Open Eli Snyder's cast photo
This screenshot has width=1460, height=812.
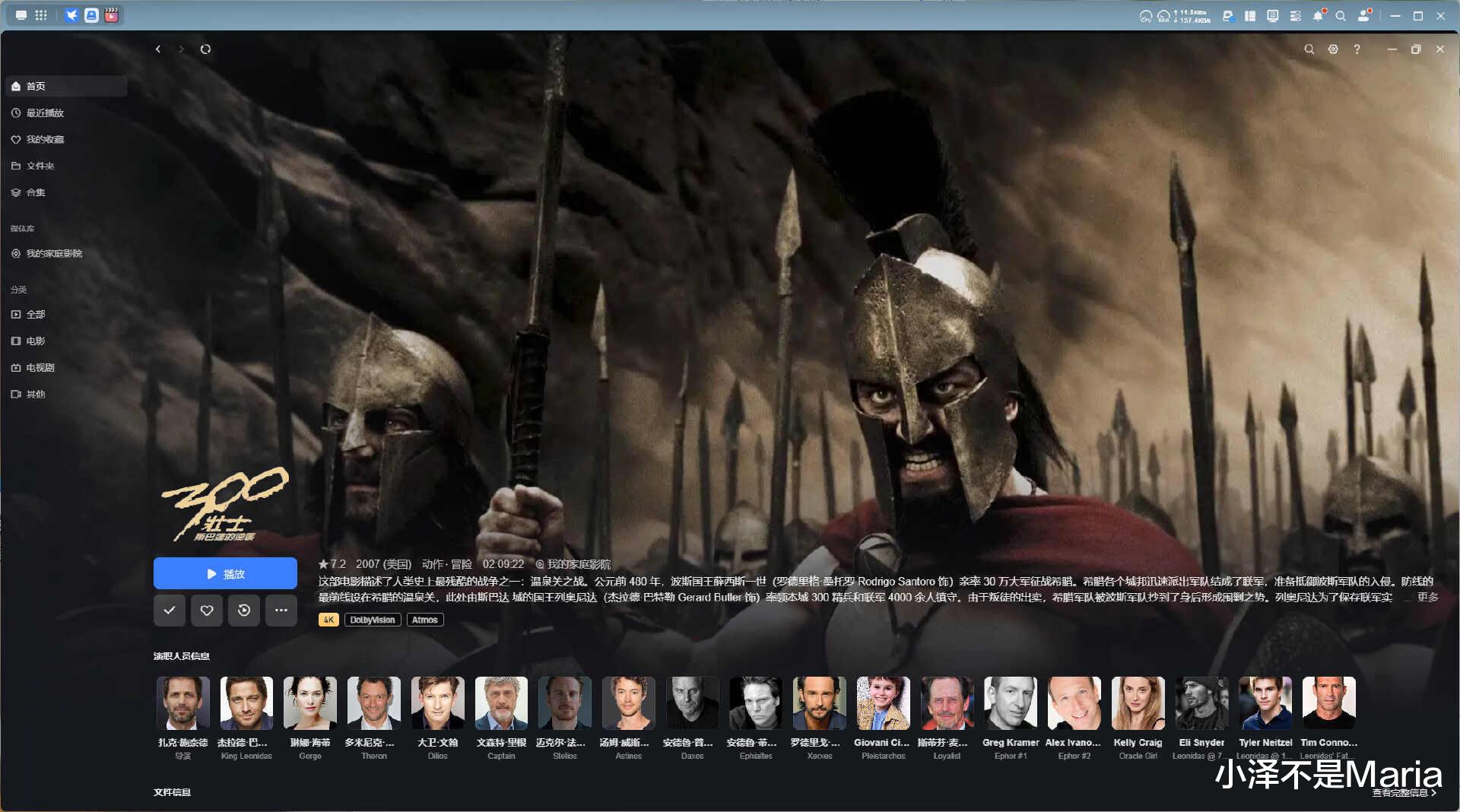[x=1202, y=703]
